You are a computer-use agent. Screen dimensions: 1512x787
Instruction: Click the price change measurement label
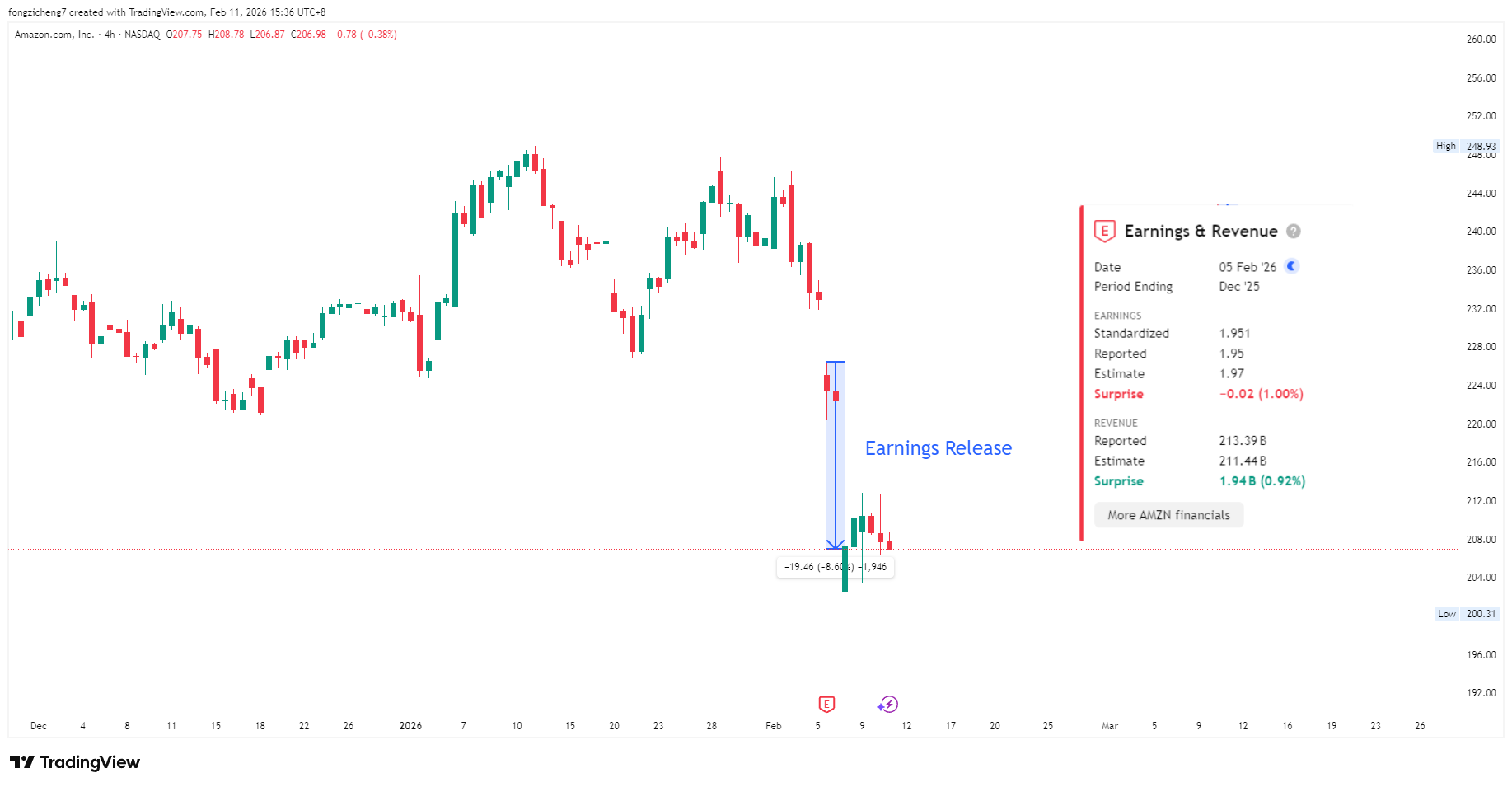click(x=835, y=567)
